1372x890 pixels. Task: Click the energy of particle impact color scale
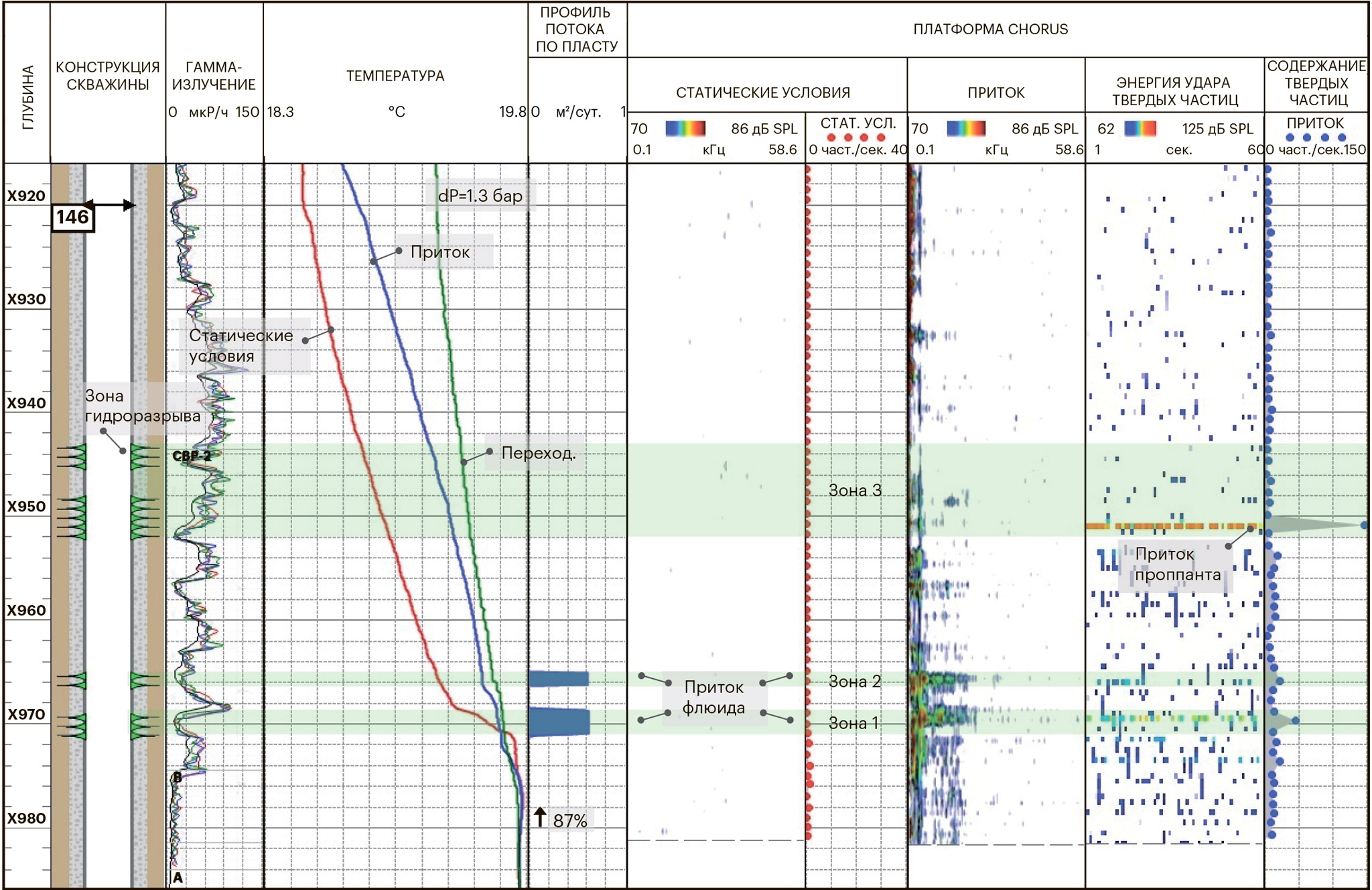point(1140,129)
